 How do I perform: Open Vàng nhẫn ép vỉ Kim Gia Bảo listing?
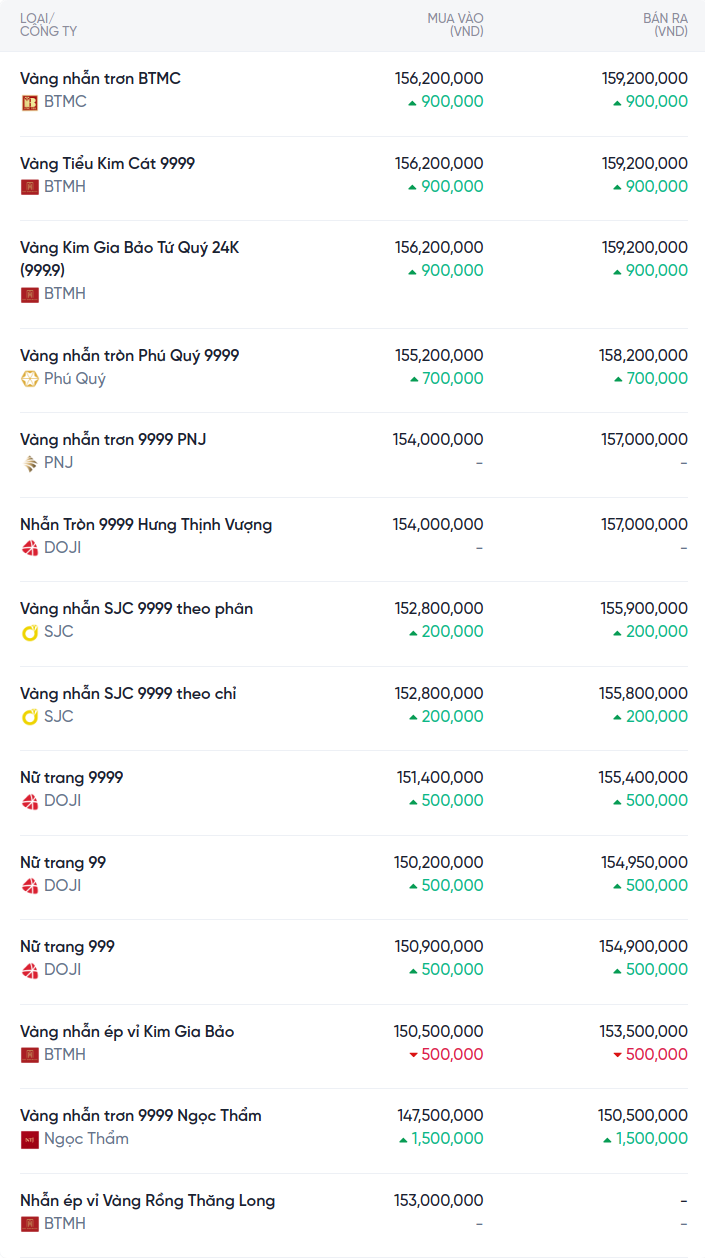coord(127,1032)
